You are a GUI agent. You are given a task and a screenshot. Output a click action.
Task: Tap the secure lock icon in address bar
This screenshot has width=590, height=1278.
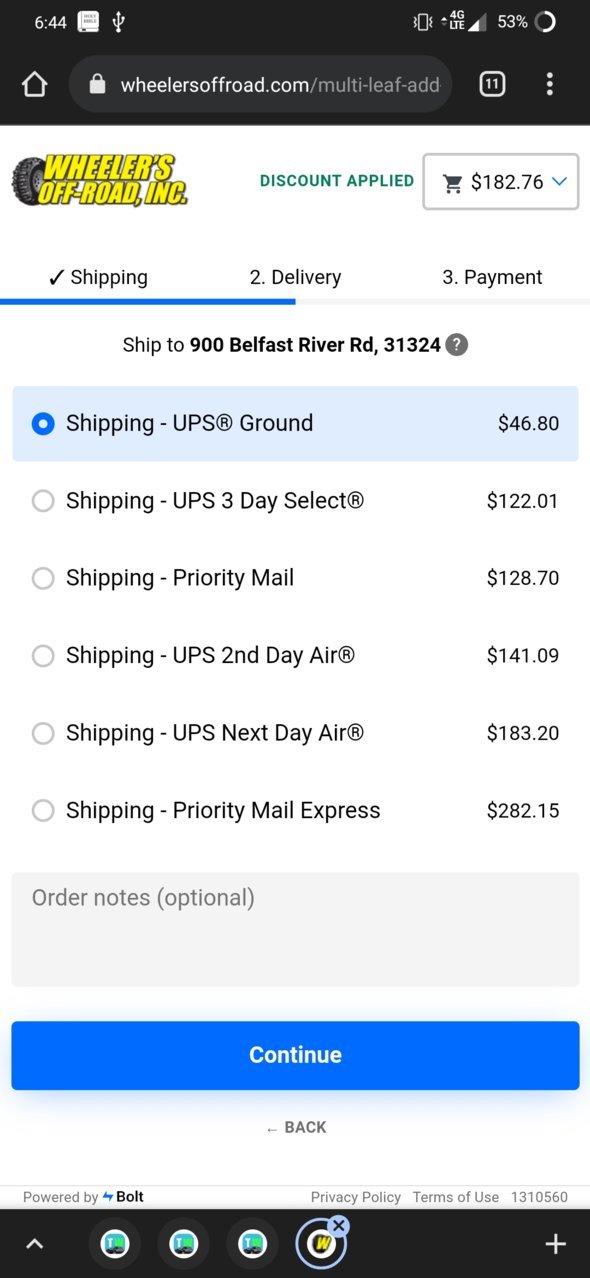pyautogui.click(x=97, y=85)
